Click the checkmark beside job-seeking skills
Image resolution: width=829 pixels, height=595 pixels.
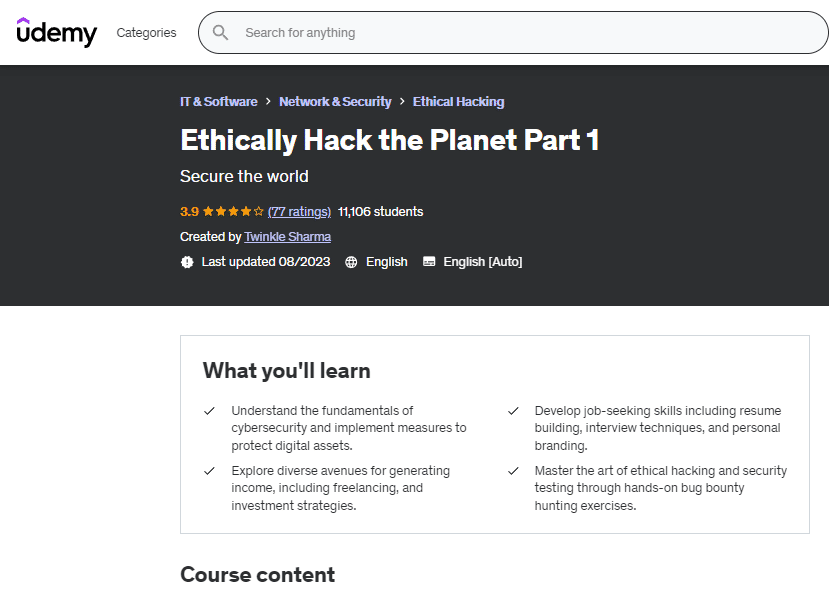[x=513, y=411]
